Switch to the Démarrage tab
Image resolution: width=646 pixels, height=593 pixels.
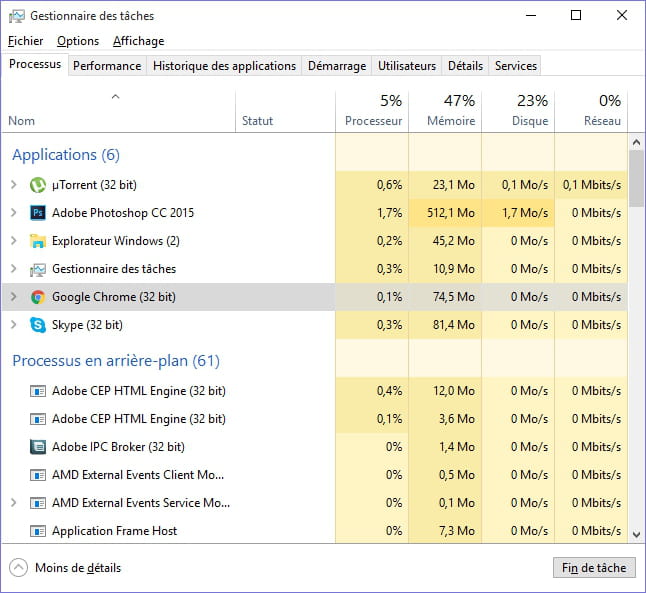click(x=337, y=66)
